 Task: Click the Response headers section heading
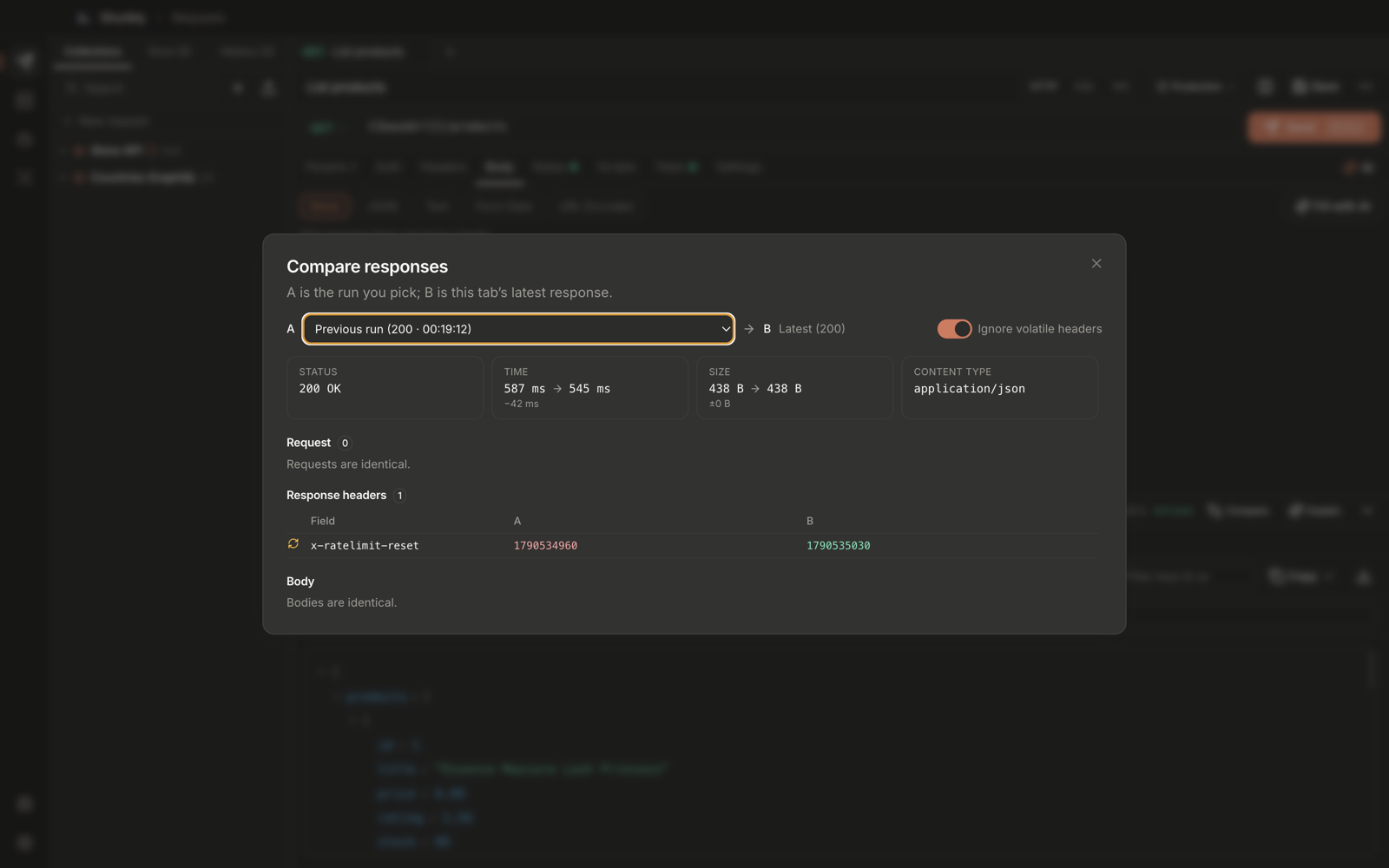pos(337,496)
